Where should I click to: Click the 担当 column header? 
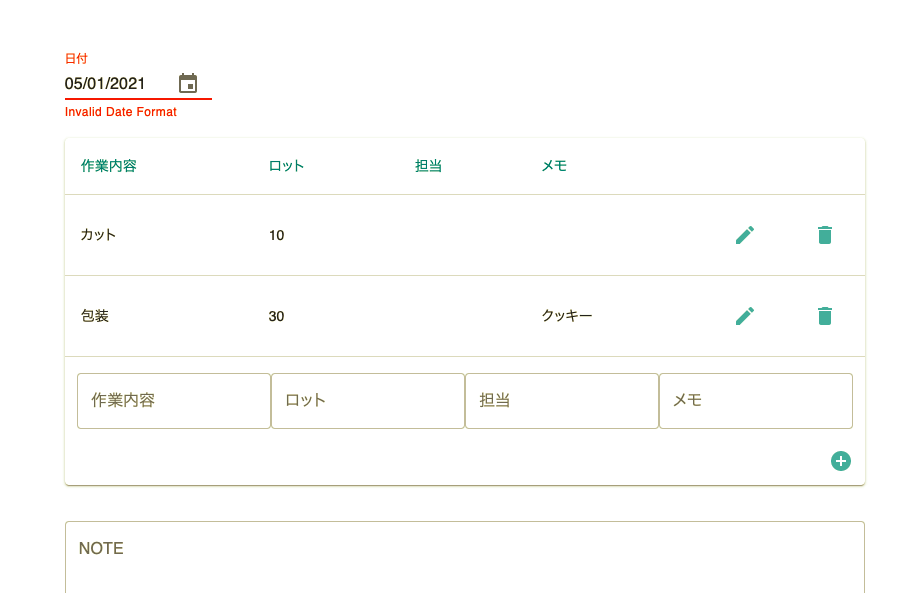click(x=428, y=166)
